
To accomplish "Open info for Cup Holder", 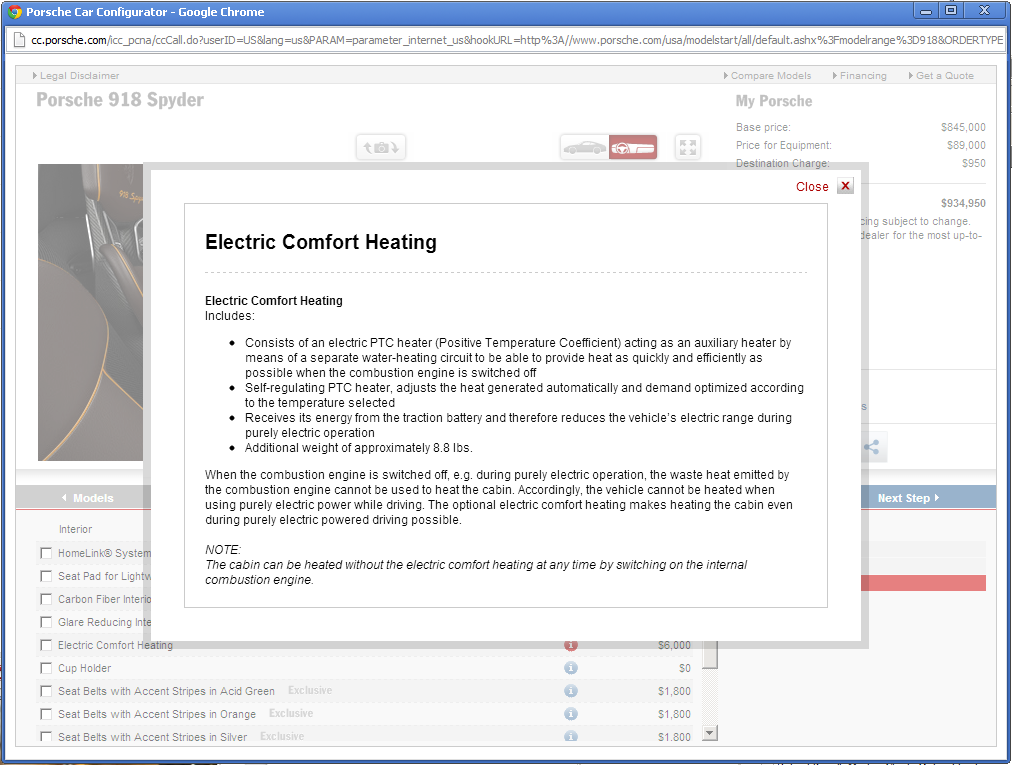I will click(571, 668).
